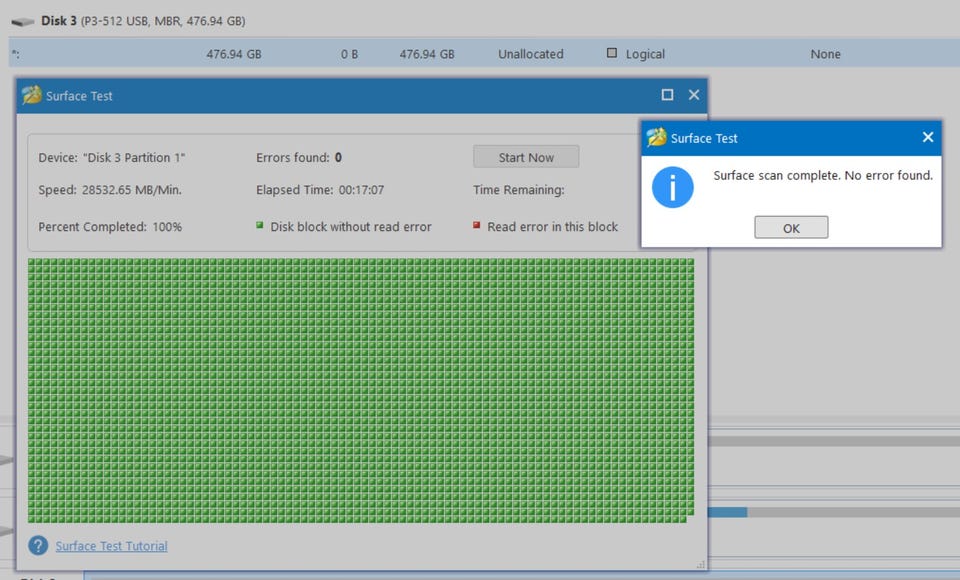Viewport: 960px width, 580px height.
Task: Click the blue disk map bar behind the window
Action: [727, 512]
